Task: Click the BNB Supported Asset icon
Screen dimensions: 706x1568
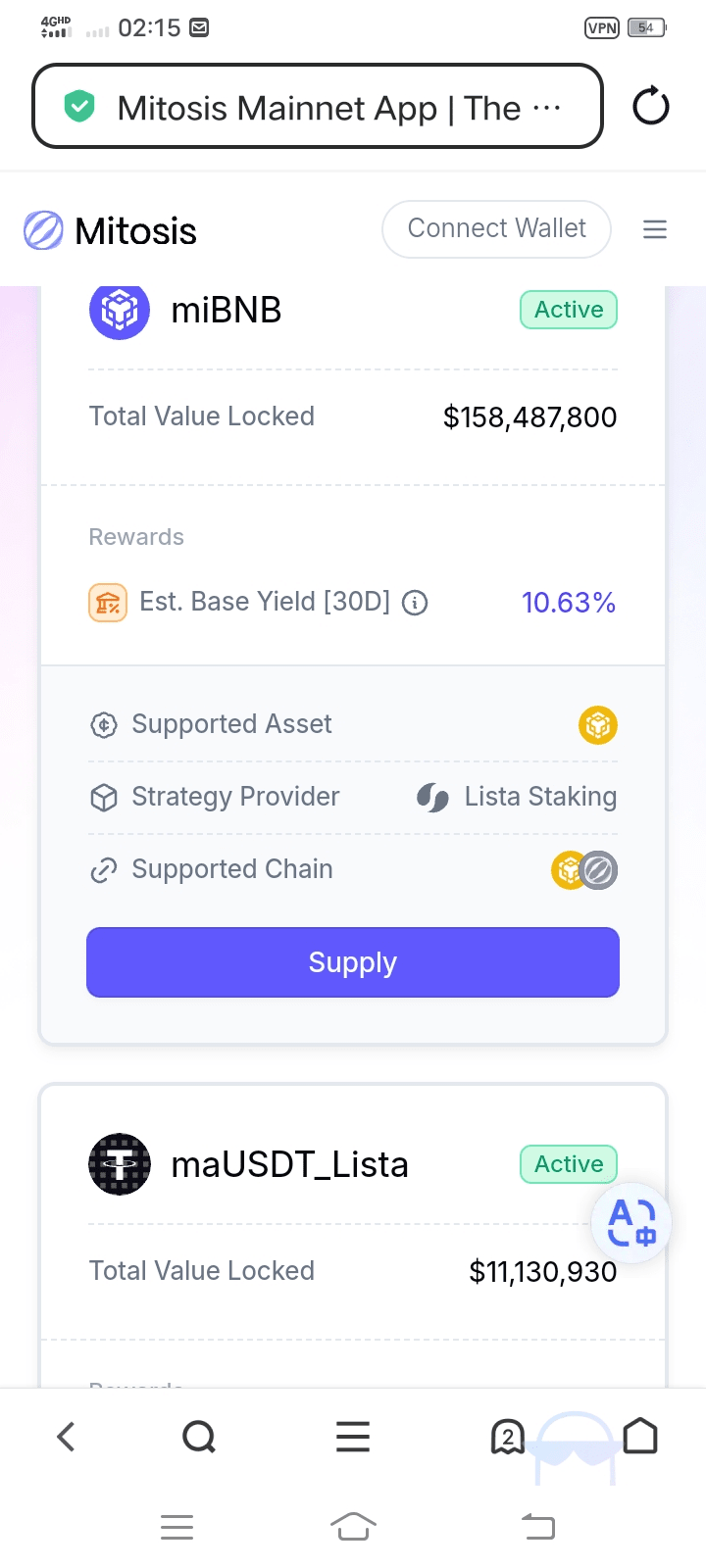Action: (x=598, y=725)
